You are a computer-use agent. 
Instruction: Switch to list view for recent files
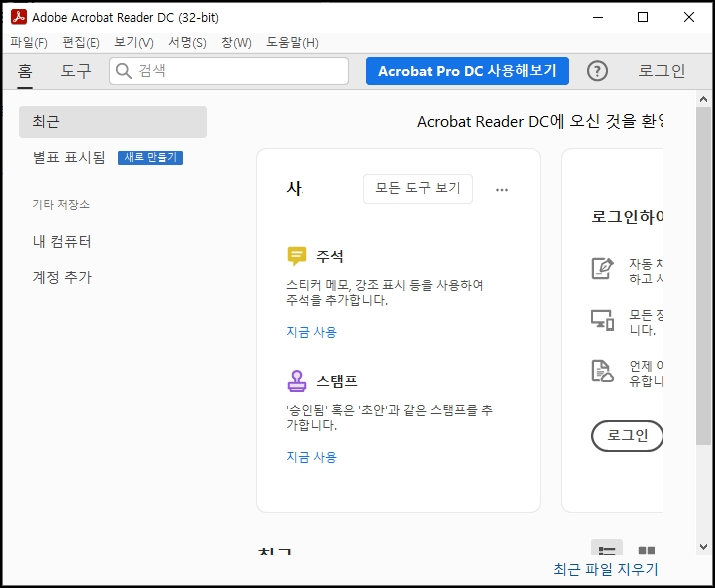tap(607, 549)
